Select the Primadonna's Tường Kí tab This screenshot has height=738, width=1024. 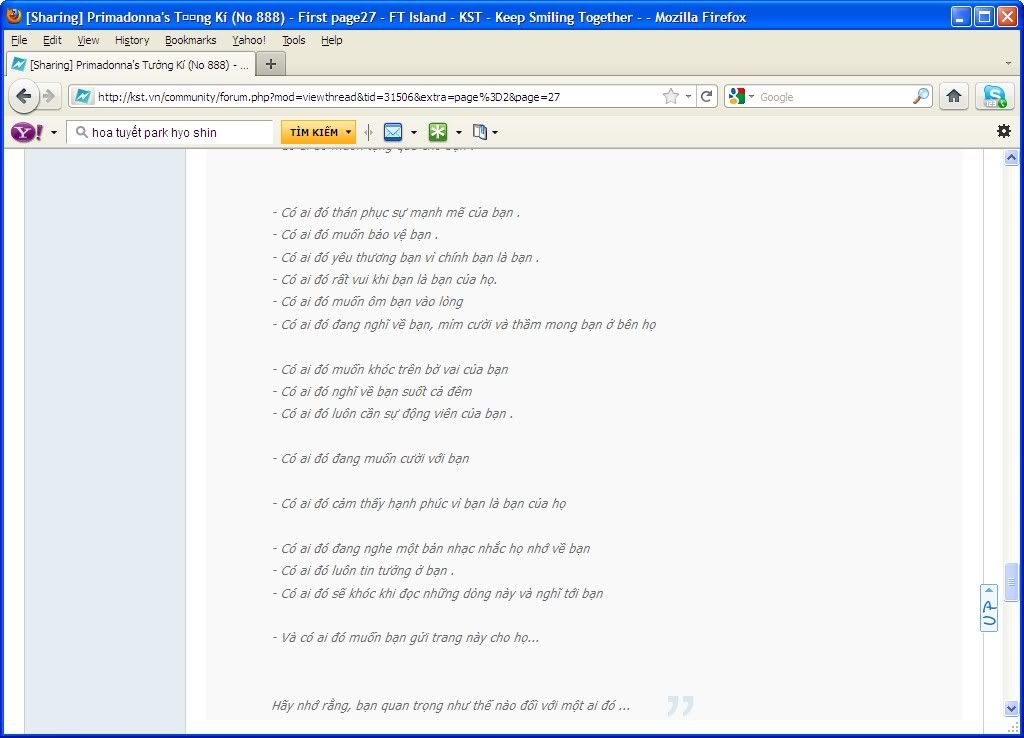coord(130,65)
